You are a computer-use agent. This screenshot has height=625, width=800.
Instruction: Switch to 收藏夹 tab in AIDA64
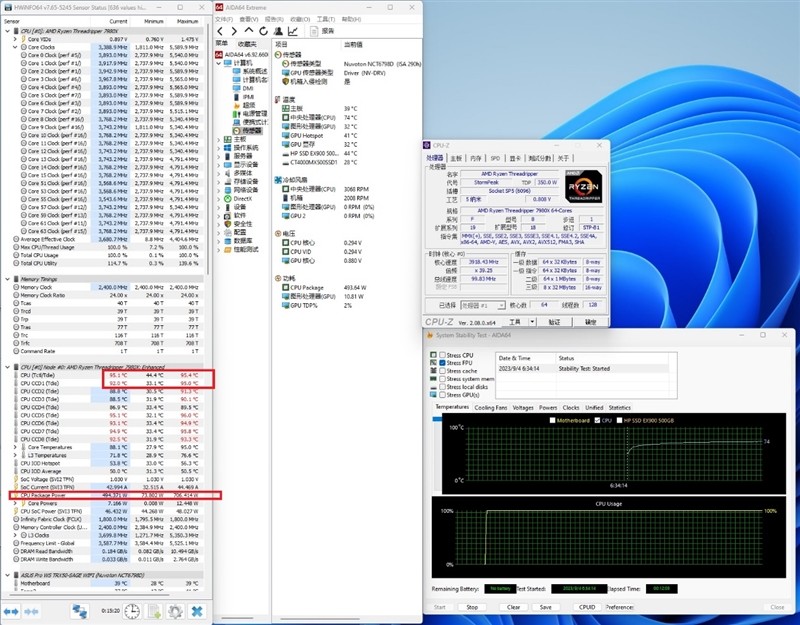247,44
